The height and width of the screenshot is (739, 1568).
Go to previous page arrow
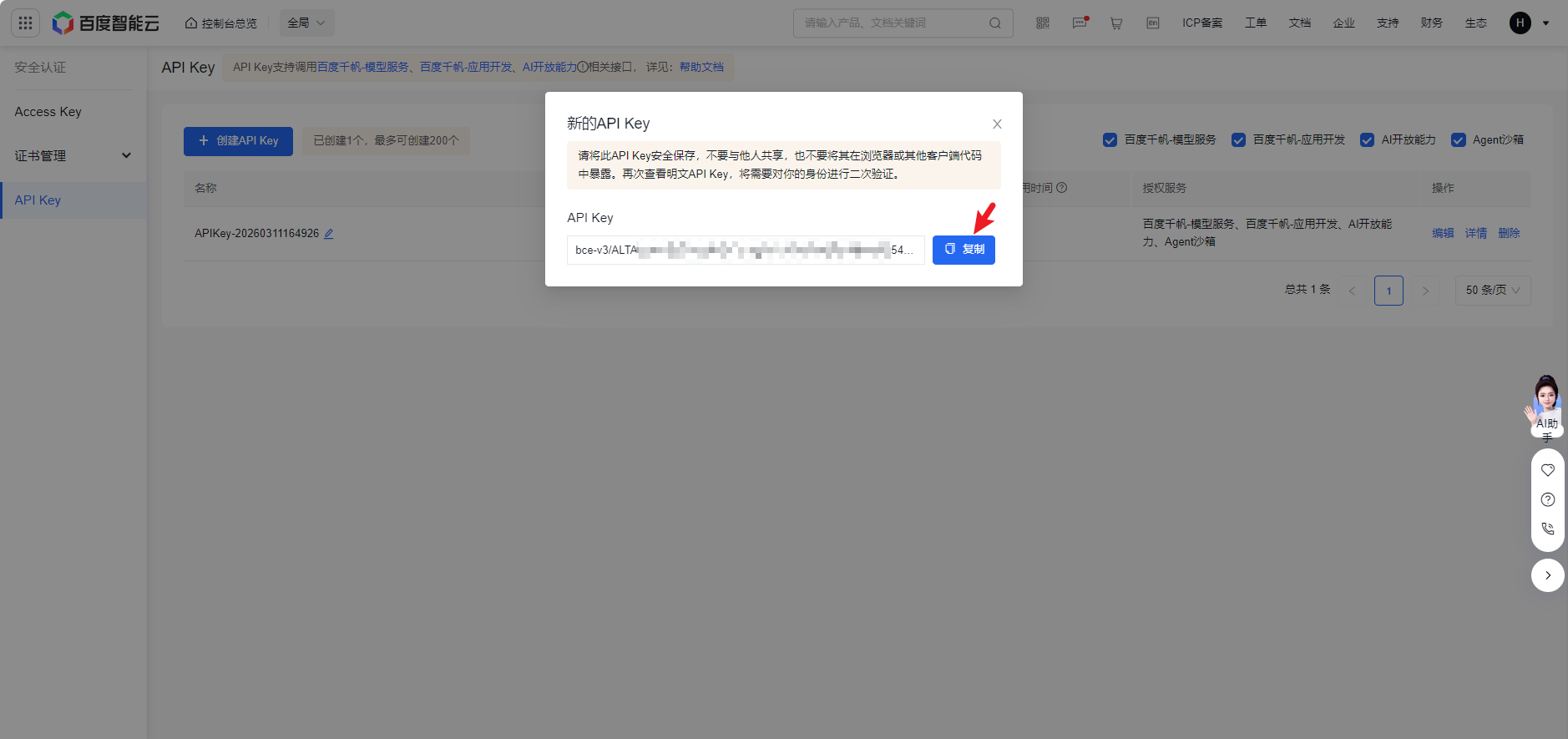pyautogui.click(x=1352, y=291)
